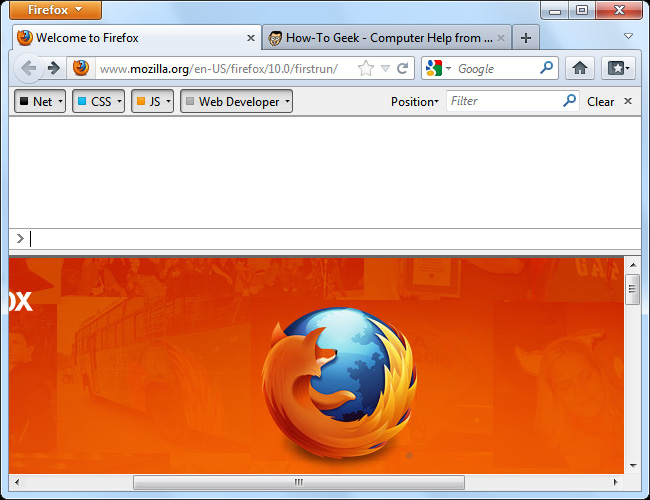650x500 pixels.
Task: Open the URL history dropdown arrow
Action: click(385, 68)
